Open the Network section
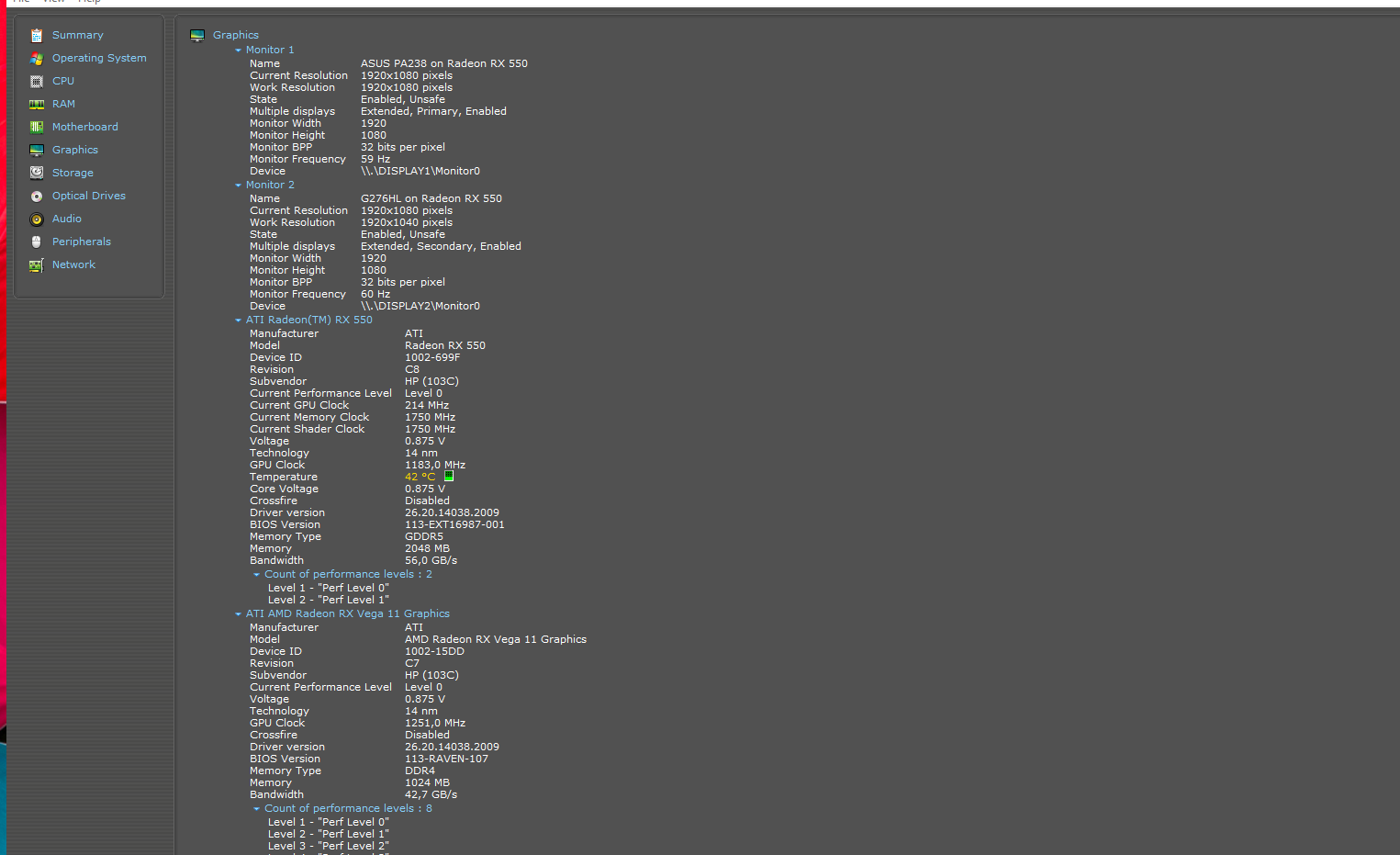The image size is (1400, 855). (73, 264)
